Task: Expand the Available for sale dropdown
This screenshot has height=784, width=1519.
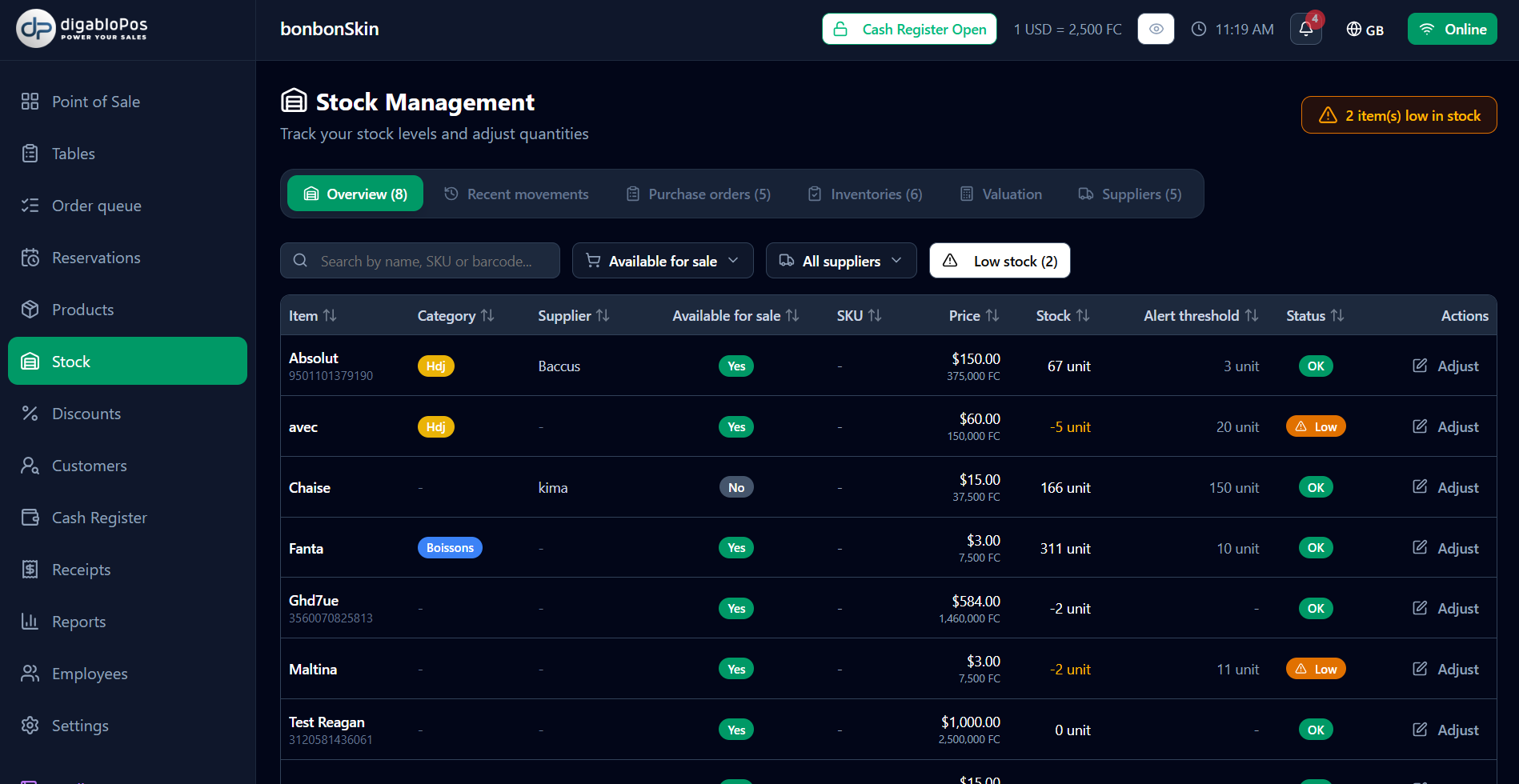Action: (x=663, y=261)
